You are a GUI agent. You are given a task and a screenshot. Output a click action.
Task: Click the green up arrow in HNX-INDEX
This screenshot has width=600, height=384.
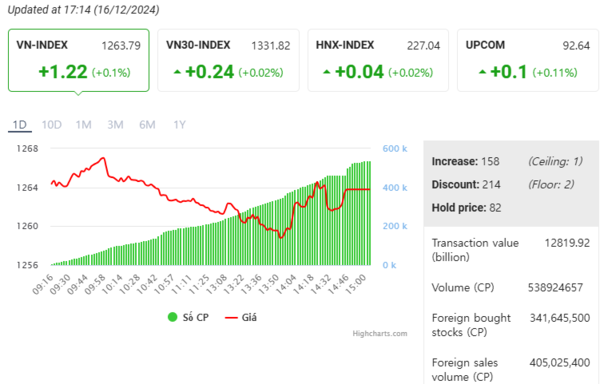tap(326, 72)
